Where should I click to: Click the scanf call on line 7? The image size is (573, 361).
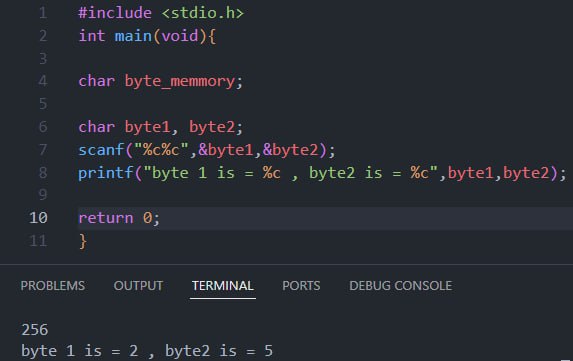101,150
